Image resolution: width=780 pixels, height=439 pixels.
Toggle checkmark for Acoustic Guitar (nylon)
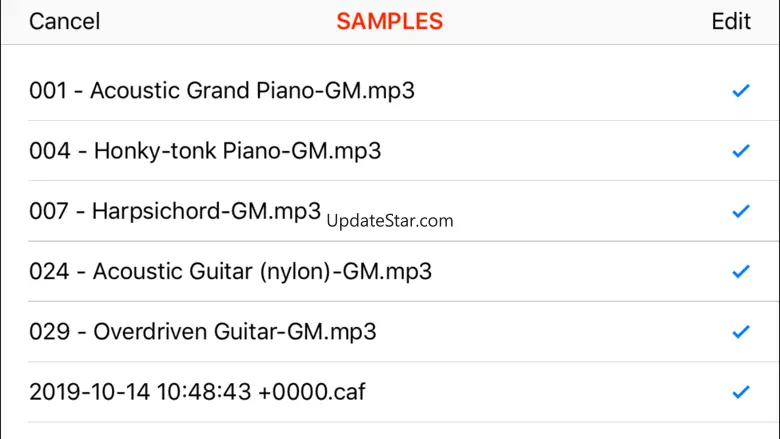click(x=741, y=271)
